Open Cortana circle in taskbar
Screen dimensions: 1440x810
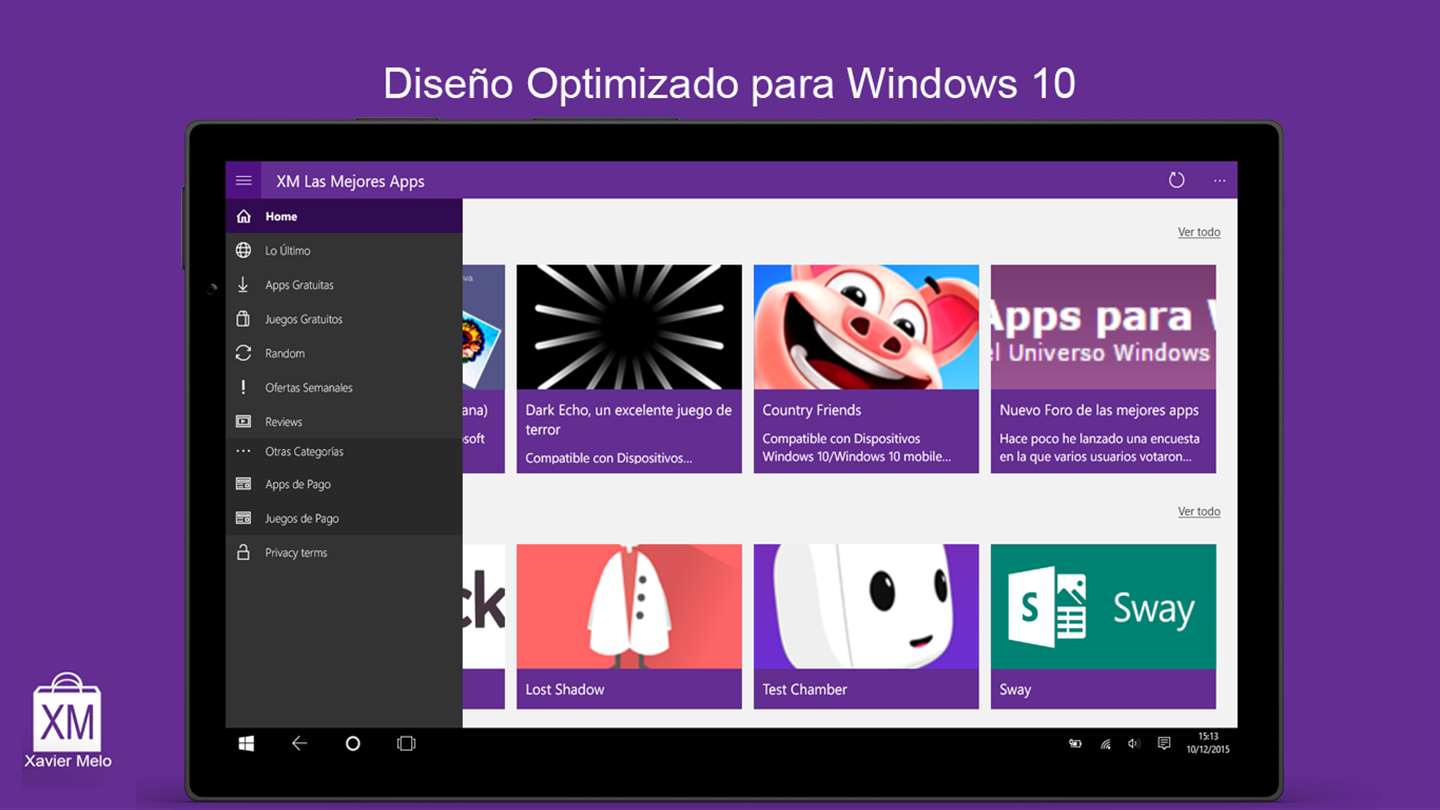coord(352,743)
